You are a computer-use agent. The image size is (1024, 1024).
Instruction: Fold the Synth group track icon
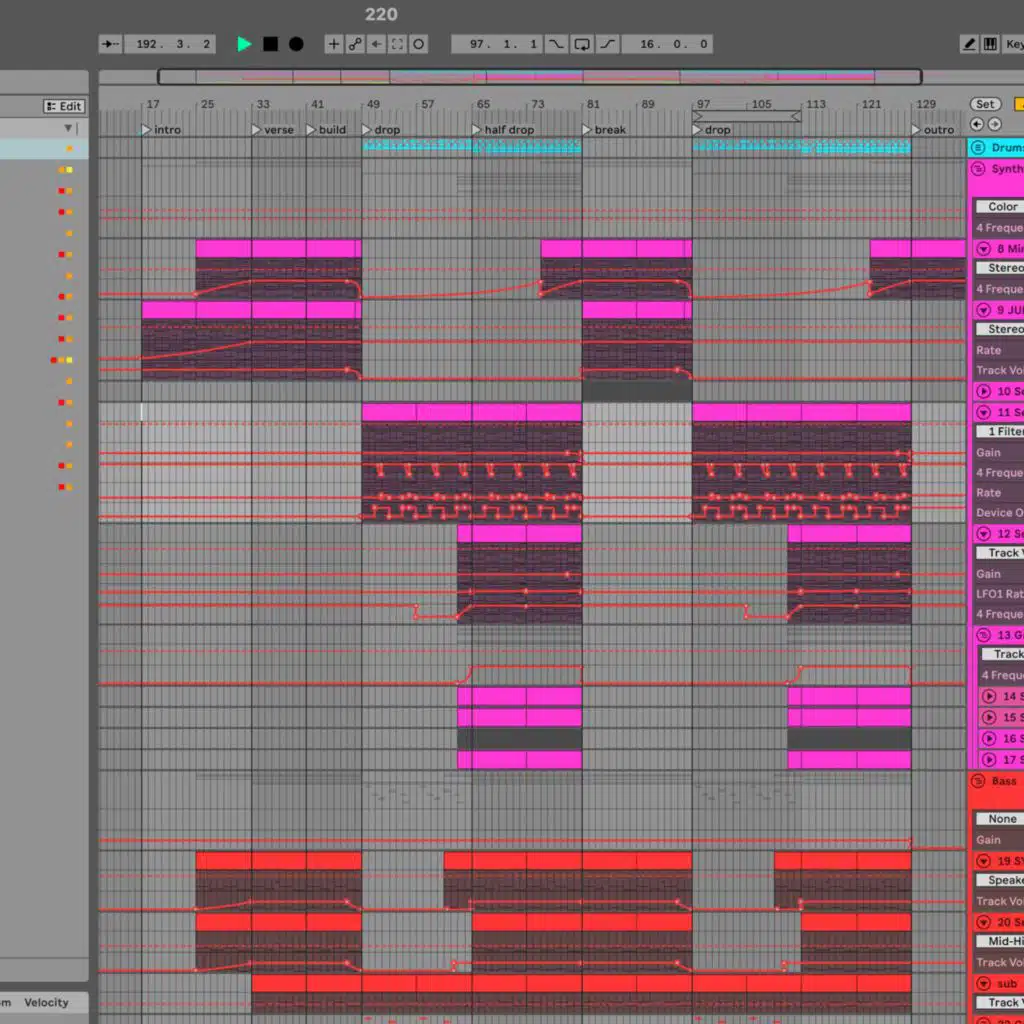coord(978,168)
